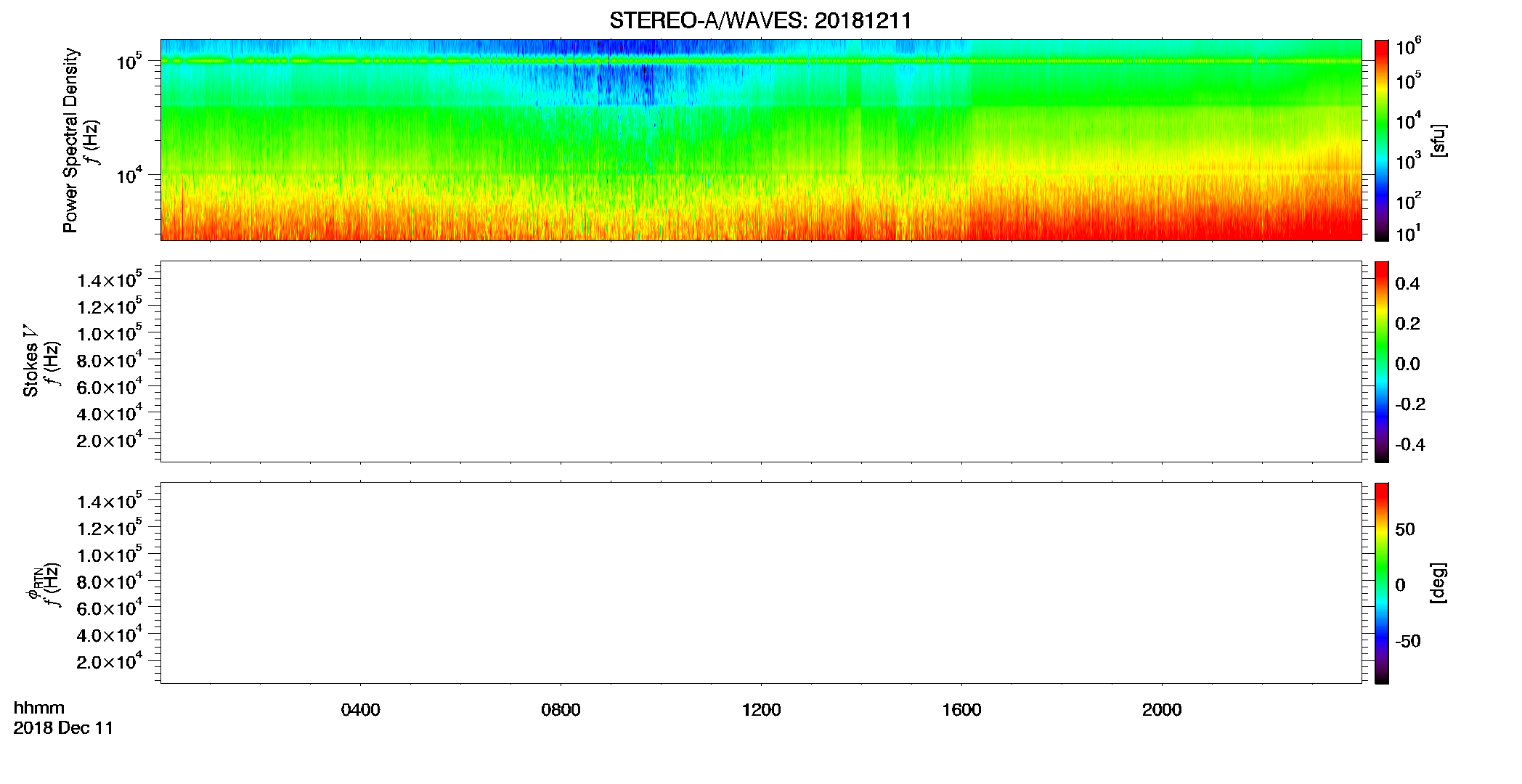
Task: Click the -50 label on degrees colorbar
Action: click(1408, 642)
